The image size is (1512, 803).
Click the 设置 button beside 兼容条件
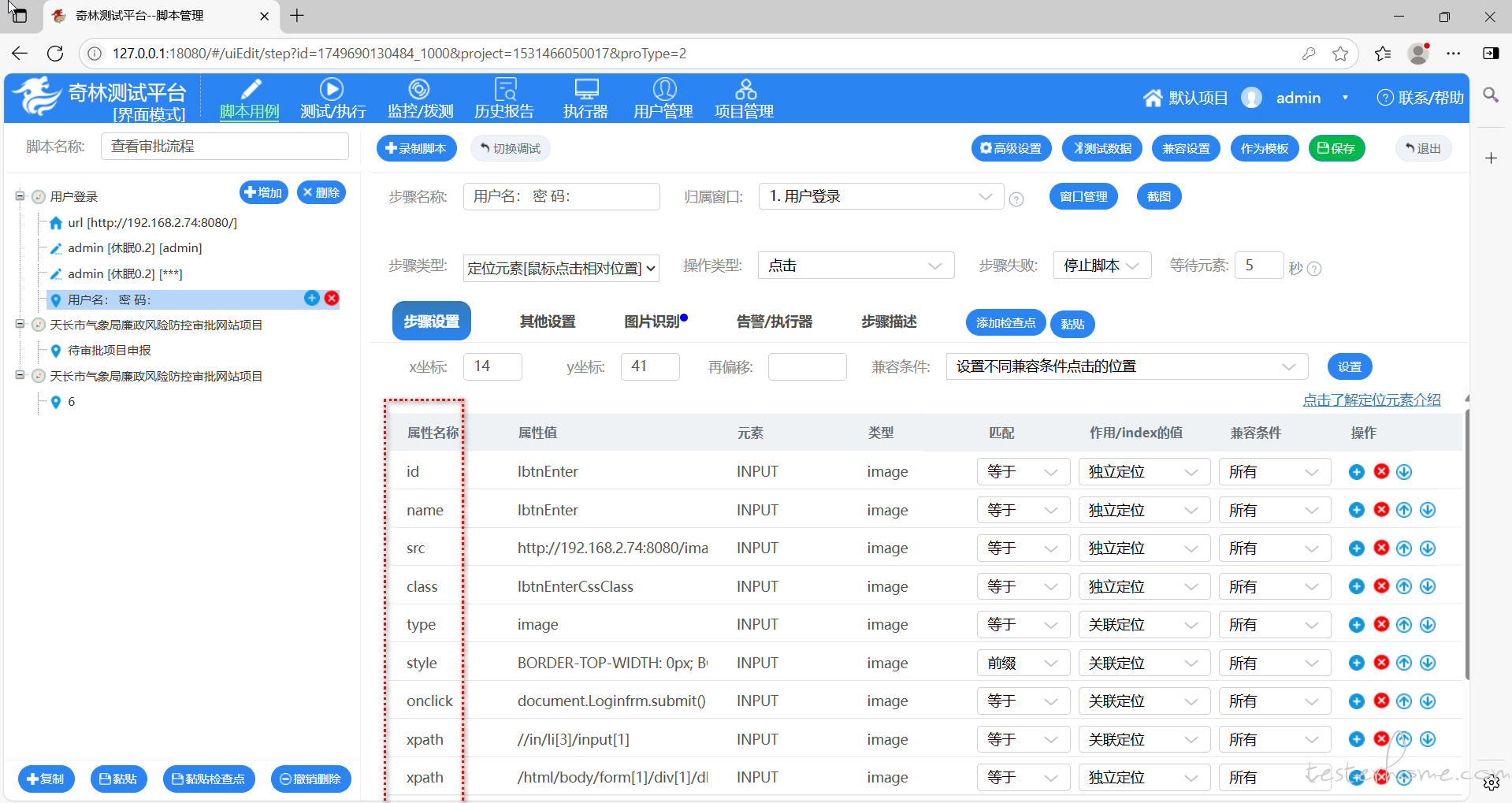click(x=1349, y=366)
